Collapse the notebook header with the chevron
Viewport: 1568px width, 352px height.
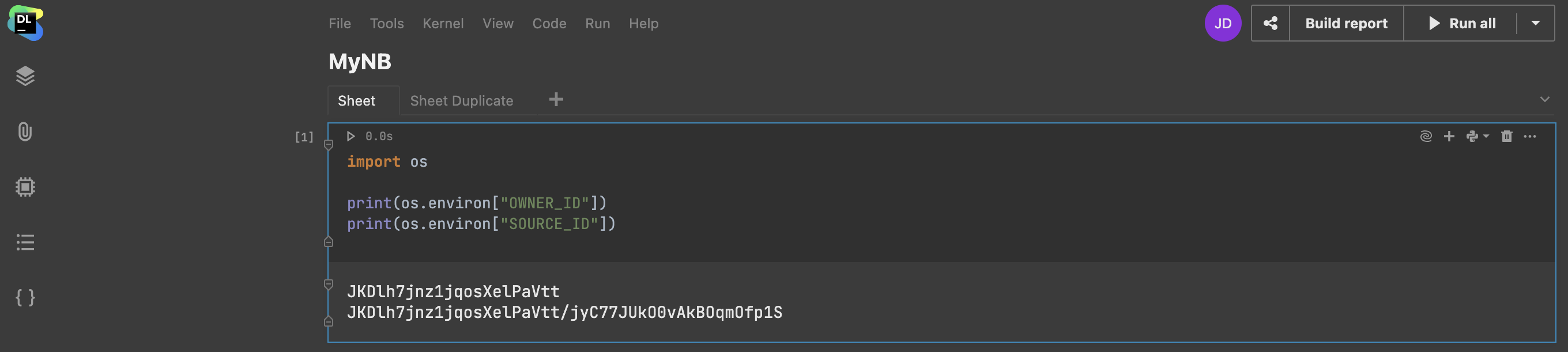1544,99
